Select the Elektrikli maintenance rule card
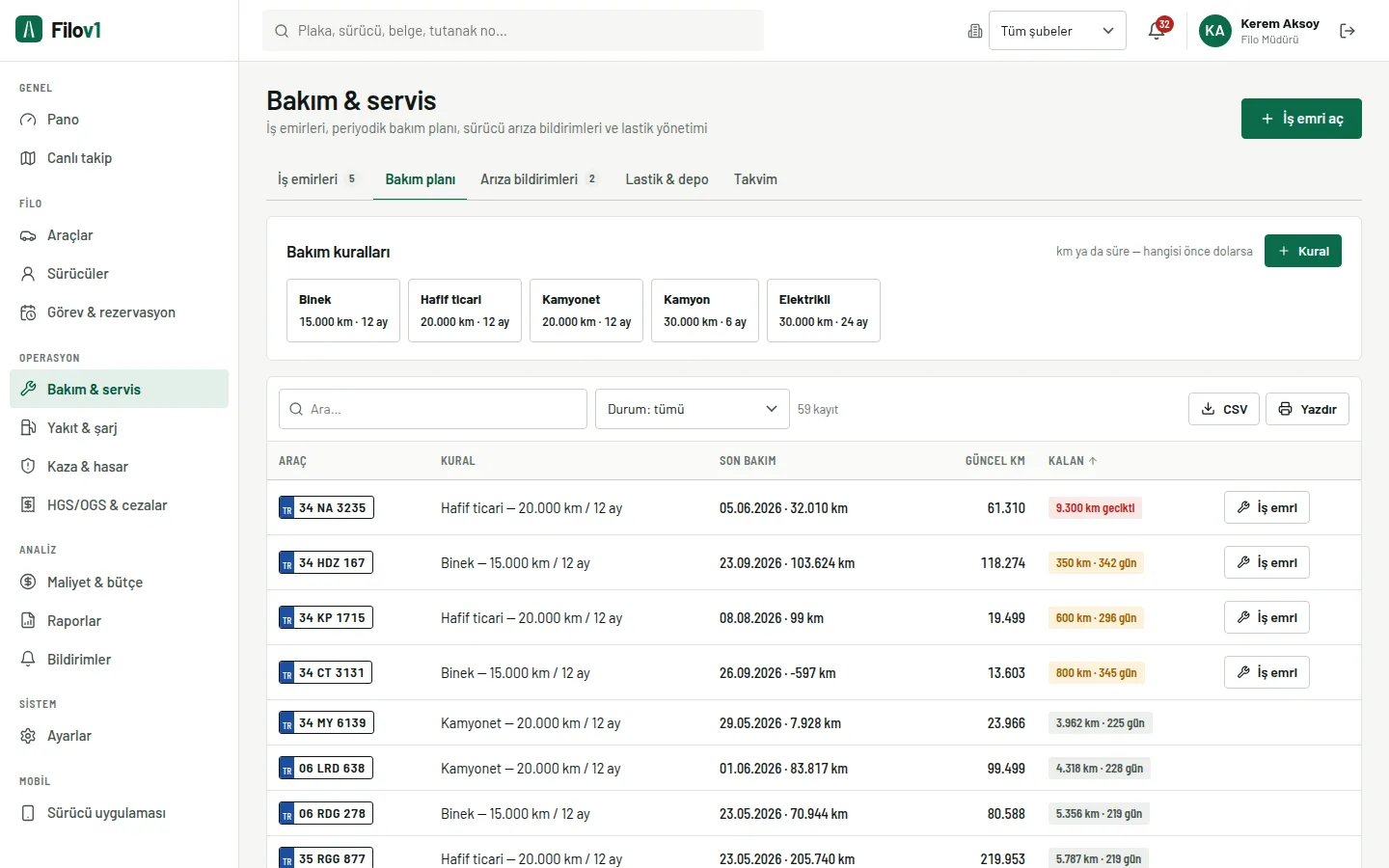This screenshot has height=868, width=1389. point(824,311)
